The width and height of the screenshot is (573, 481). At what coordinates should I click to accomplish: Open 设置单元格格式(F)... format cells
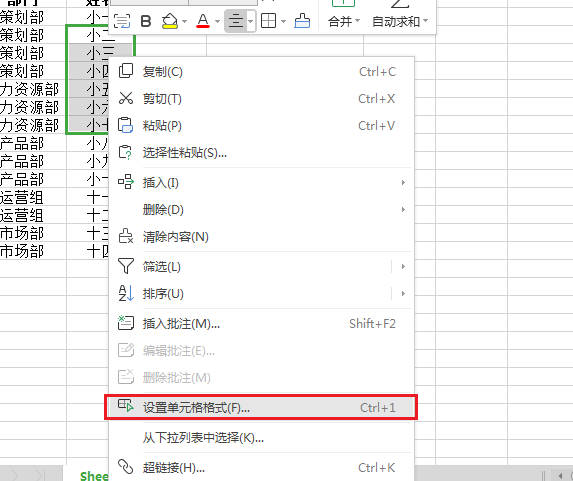[262, 407]
